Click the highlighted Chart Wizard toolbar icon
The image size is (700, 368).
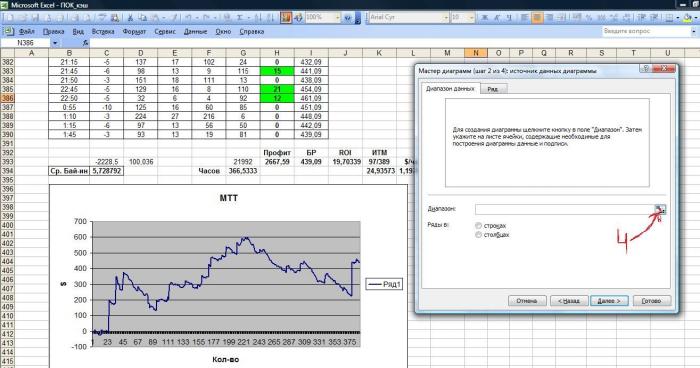click(286, 18)
